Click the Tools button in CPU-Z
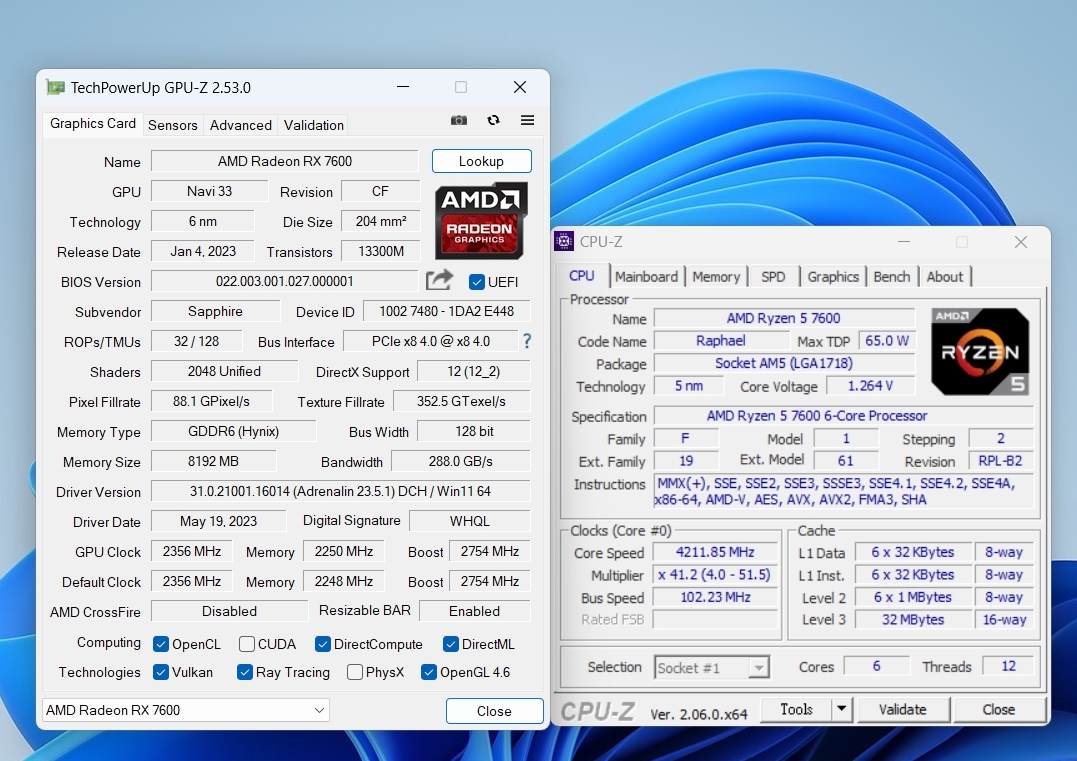The height and width of the screenshot is (761, 1077). [x=797, y=709]
